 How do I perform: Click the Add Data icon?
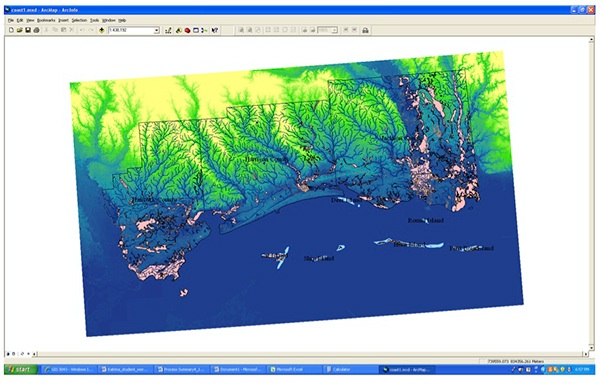(102, 30)
